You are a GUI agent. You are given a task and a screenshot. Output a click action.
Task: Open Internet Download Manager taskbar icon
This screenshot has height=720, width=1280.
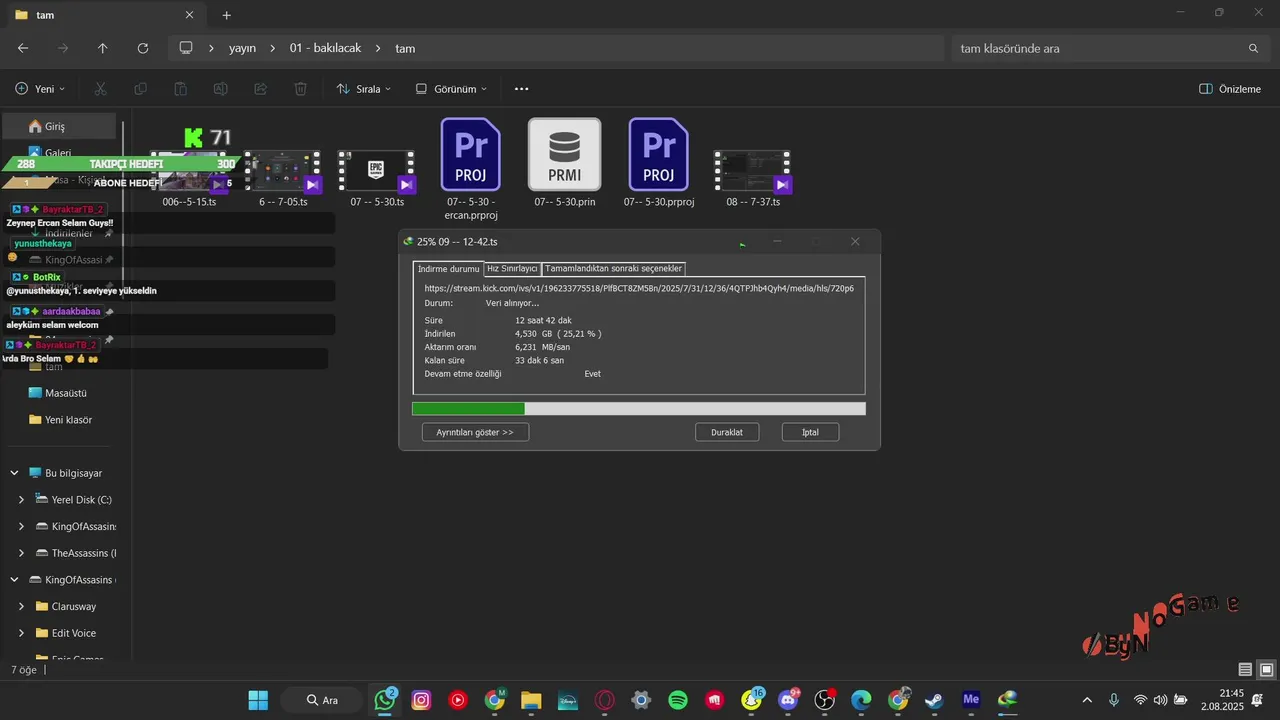[x=1008, y=700]
